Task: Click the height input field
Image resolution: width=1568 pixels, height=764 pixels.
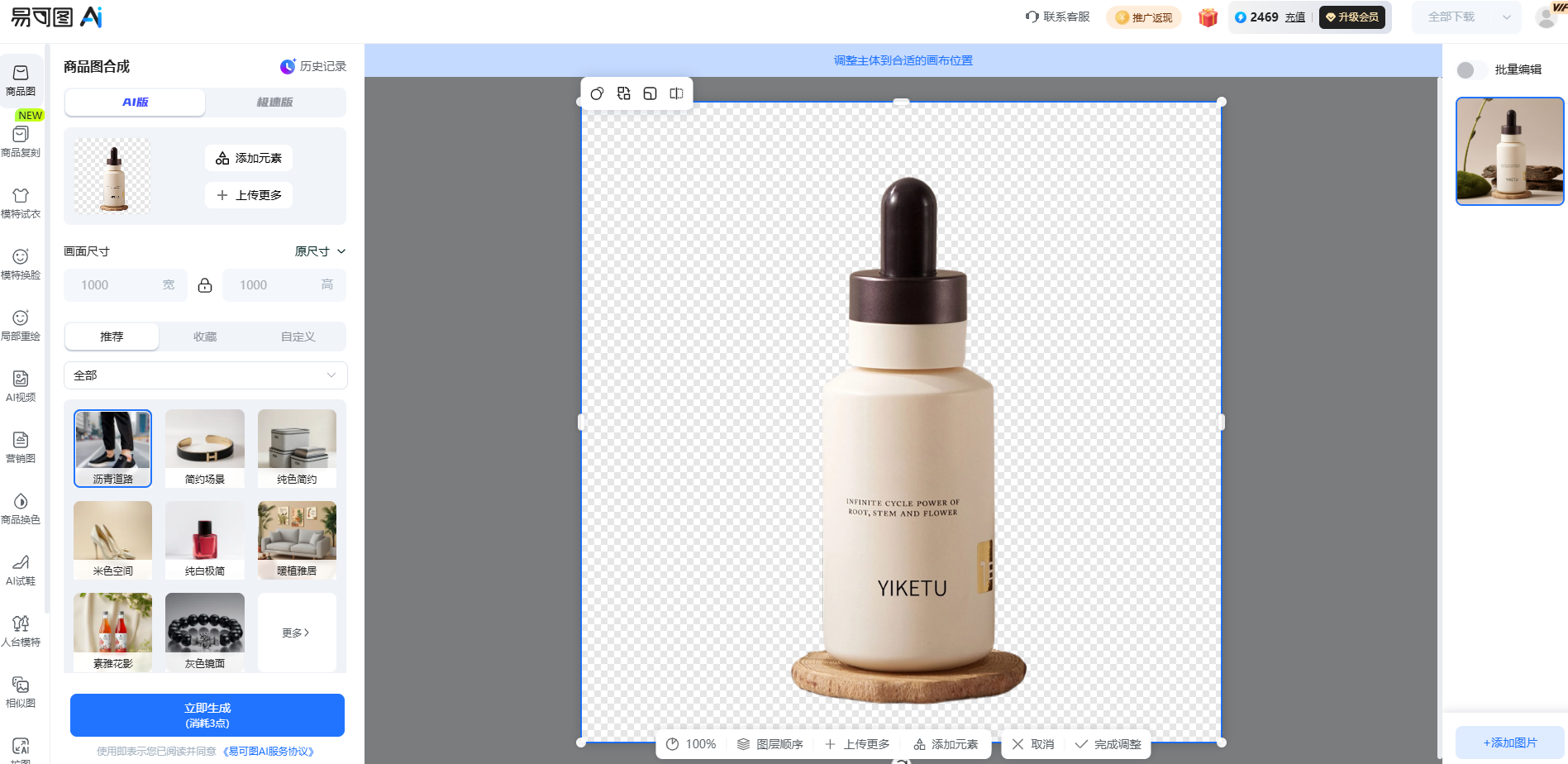Action: pyautogui.click(x=284, y=285)
